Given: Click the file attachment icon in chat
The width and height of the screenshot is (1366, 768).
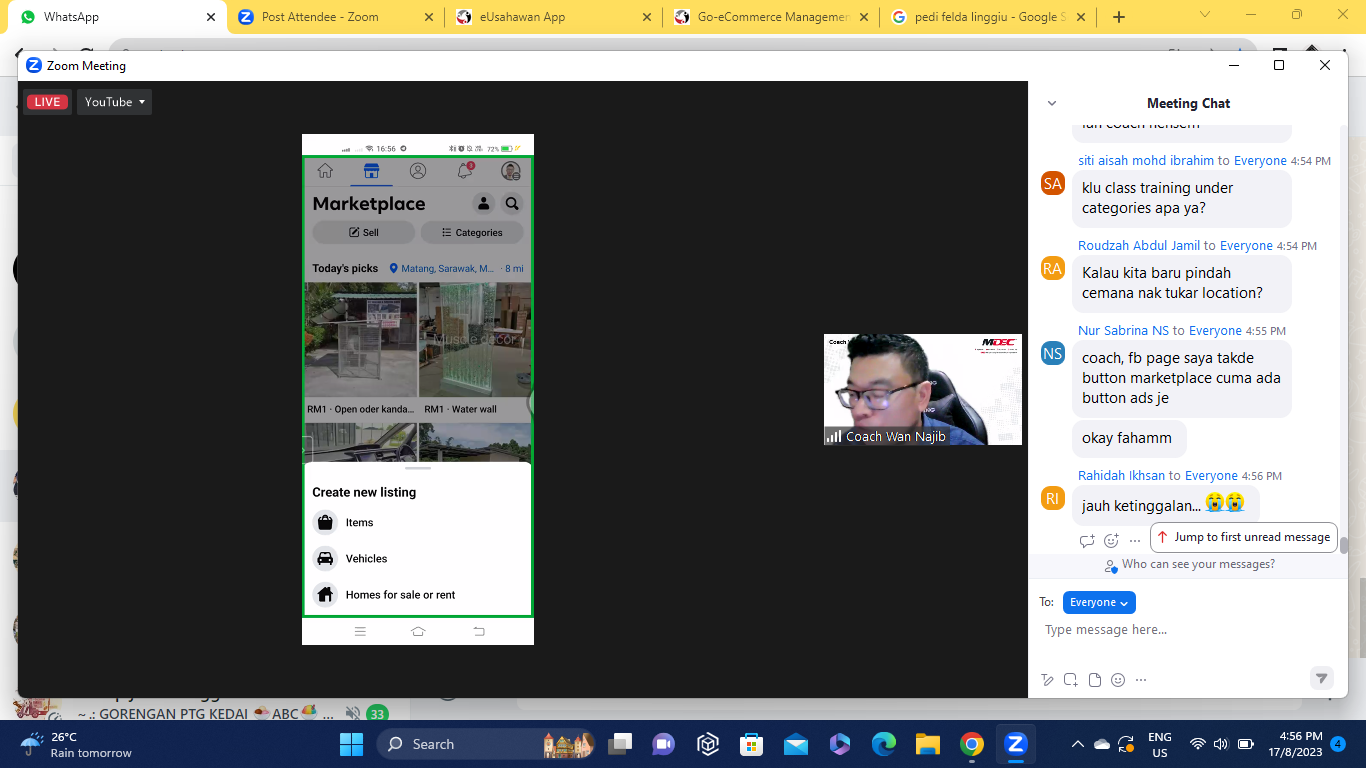Looking at the screenshot, I should tap(1095, 680).
